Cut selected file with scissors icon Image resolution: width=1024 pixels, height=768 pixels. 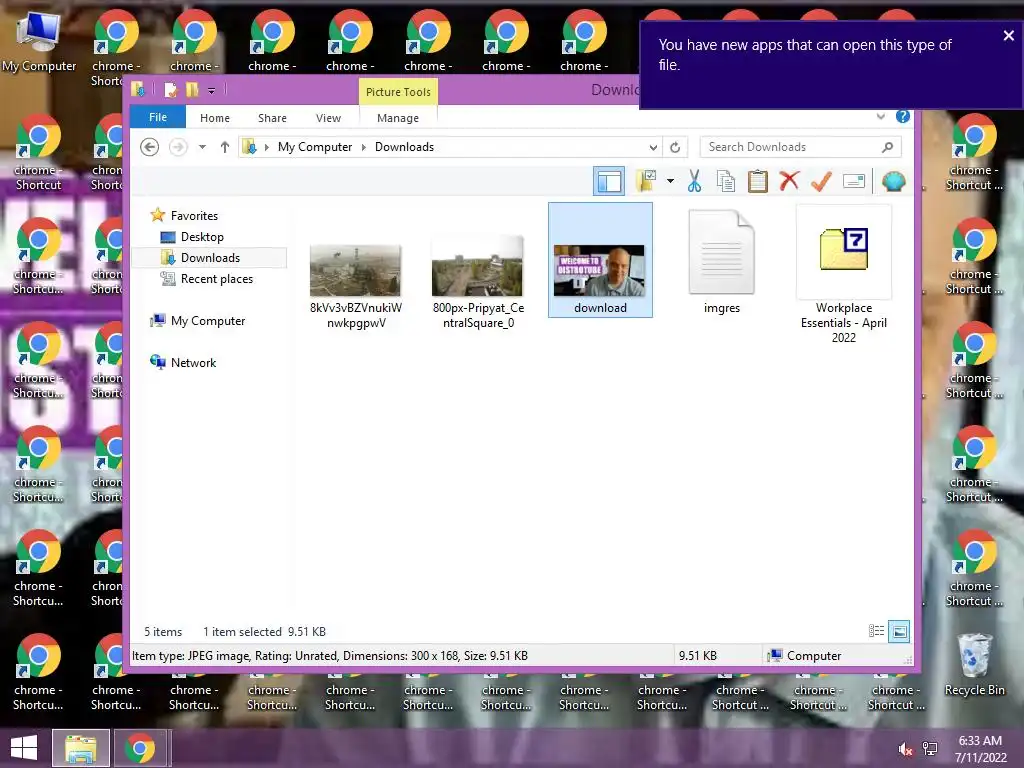694,181
